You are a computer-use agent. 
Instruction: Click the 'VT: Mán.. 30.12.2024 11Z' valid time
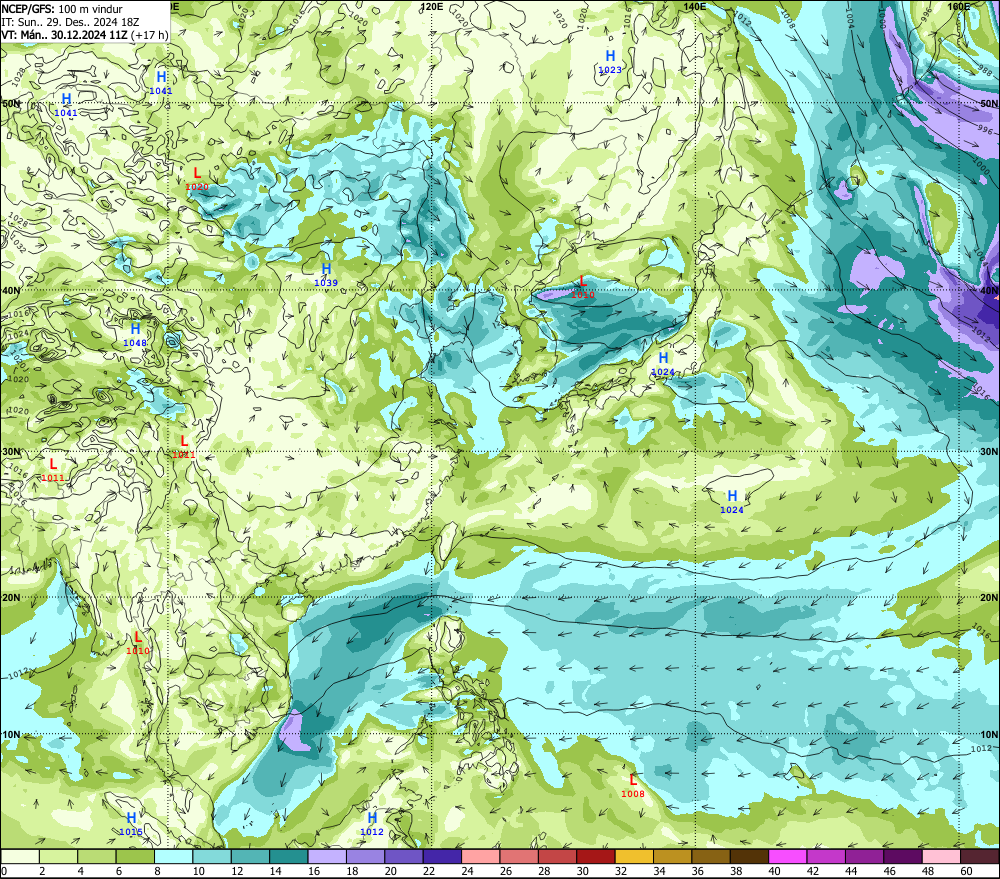click(64, 34)
